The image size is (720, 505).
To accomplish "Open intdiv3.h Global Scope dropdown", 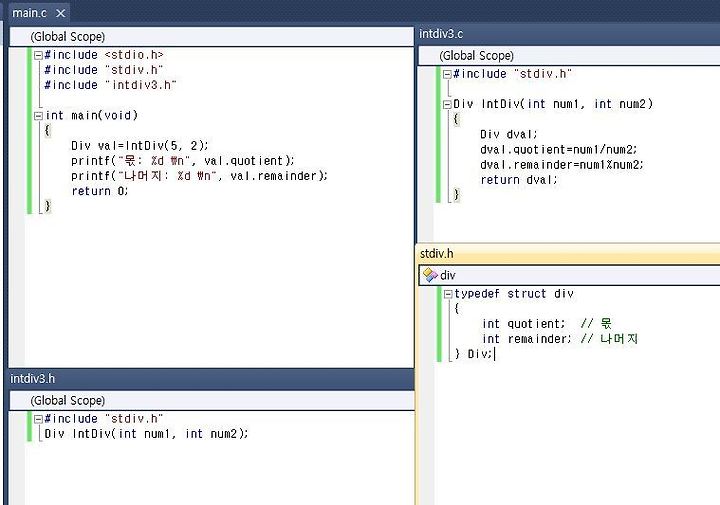I will point(211,401).
